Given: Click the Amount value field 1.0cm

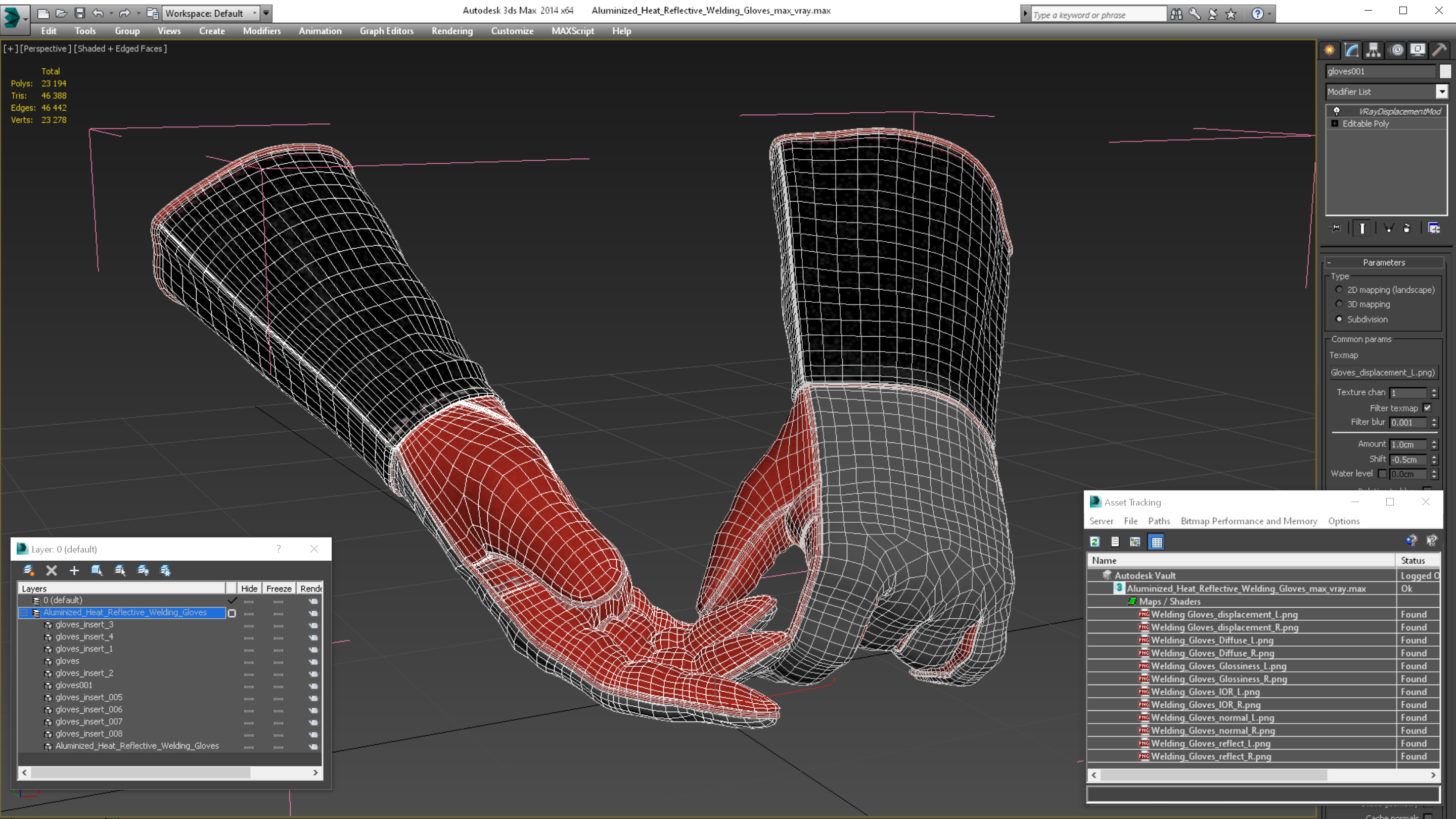Looking at the screenshot, I should [1407, 444].
